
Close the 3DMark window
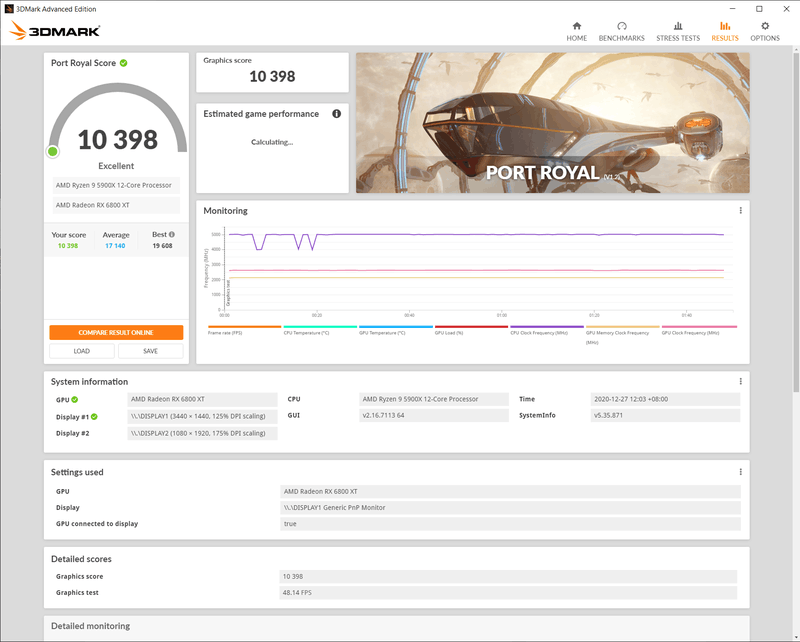click(x=786, y=9)
